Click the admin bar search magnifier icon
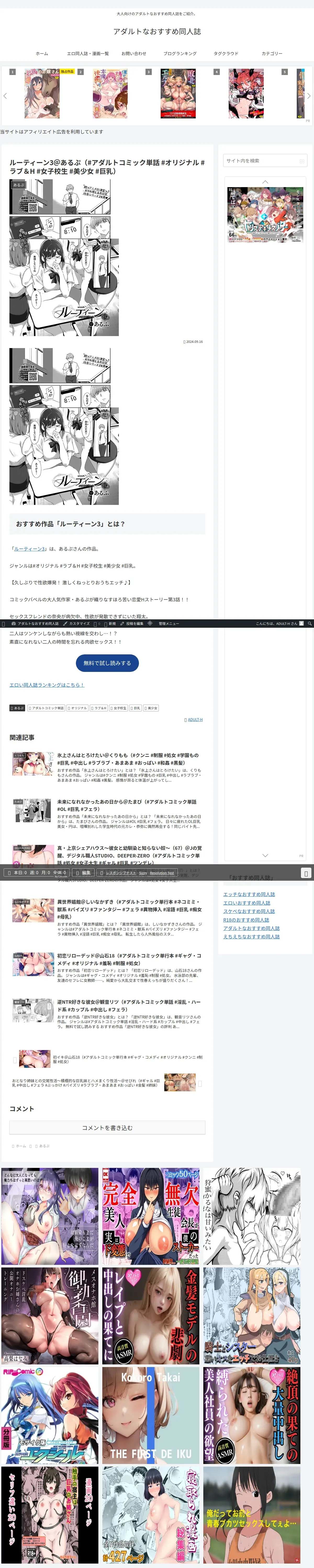The height and width of the screenshot is (1568, 314). click(x=310, y=623)
